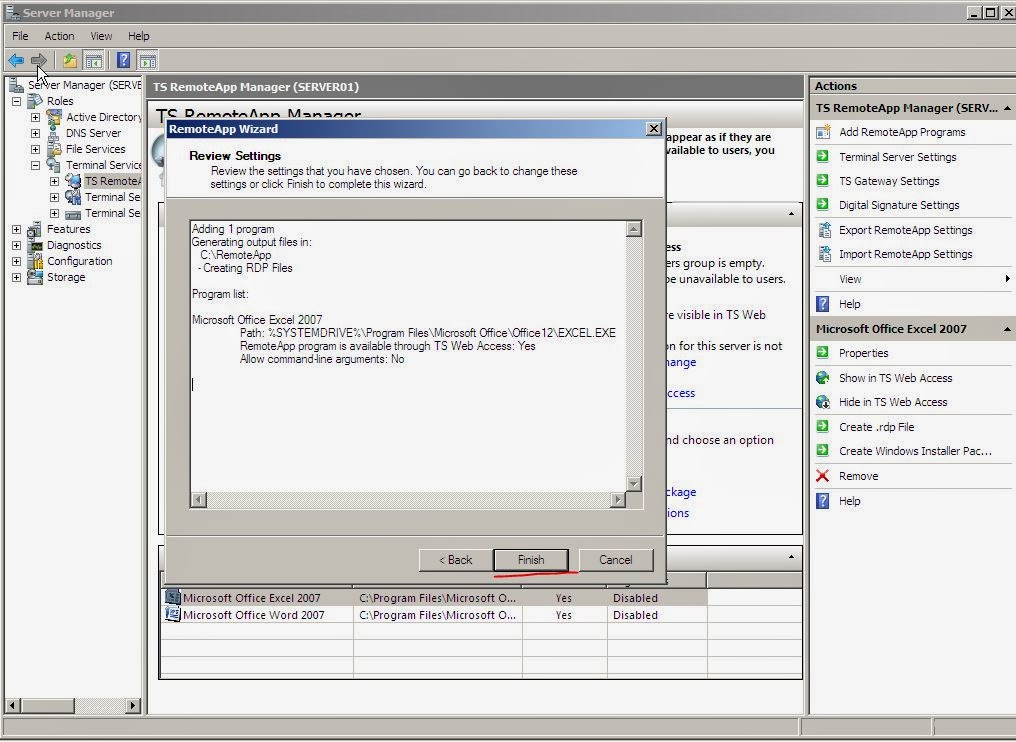Click review settings scroll down arrow

click(634, 483)
